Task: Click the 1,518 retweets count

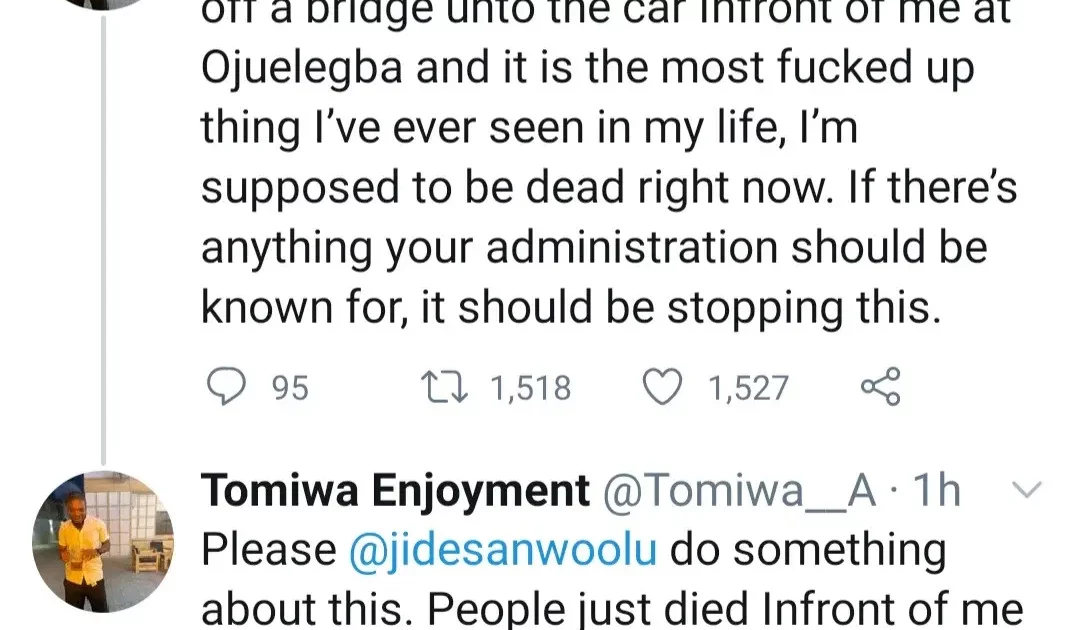Action: (x=530, y=388)
